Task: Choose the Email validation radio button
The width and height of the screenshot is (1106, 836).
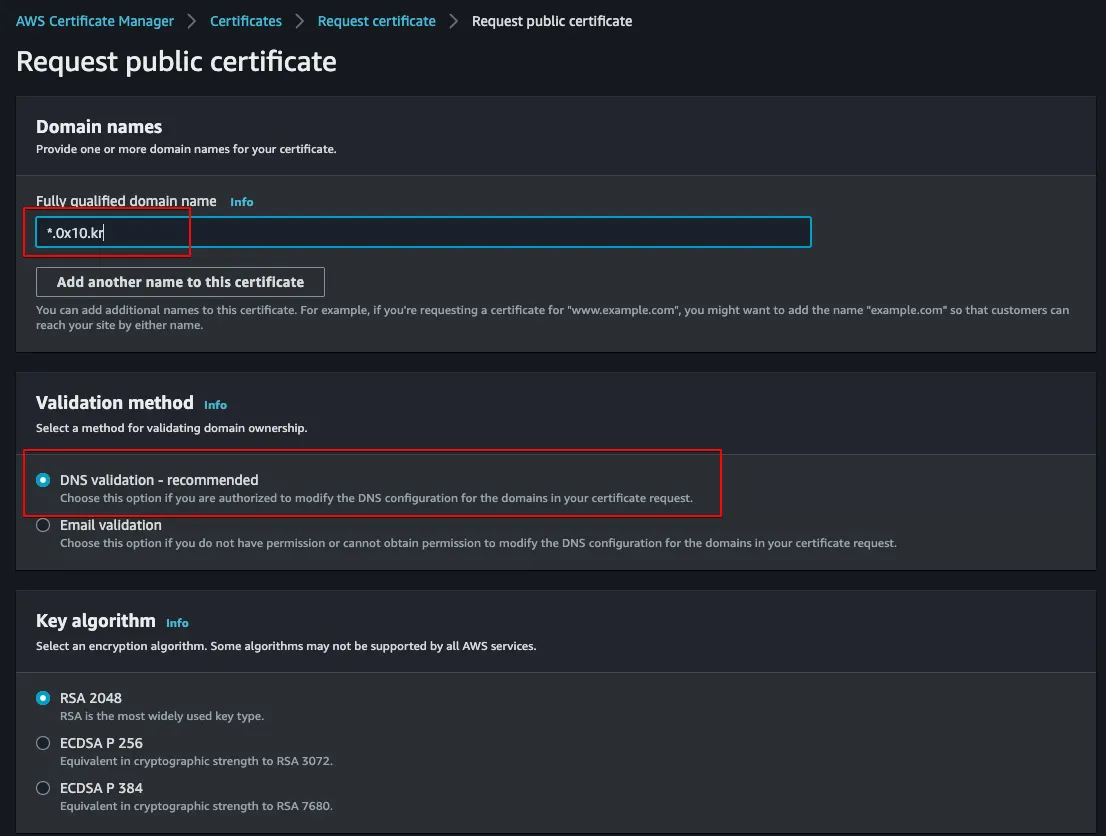Action: coord(43,525)
